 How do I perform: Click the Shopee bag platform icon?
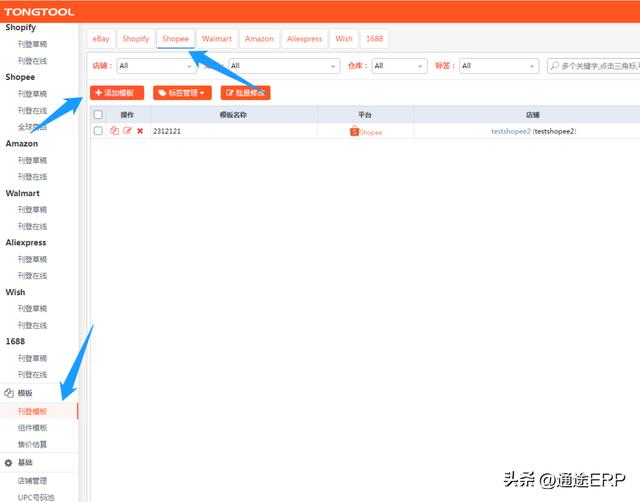[354, 131]
